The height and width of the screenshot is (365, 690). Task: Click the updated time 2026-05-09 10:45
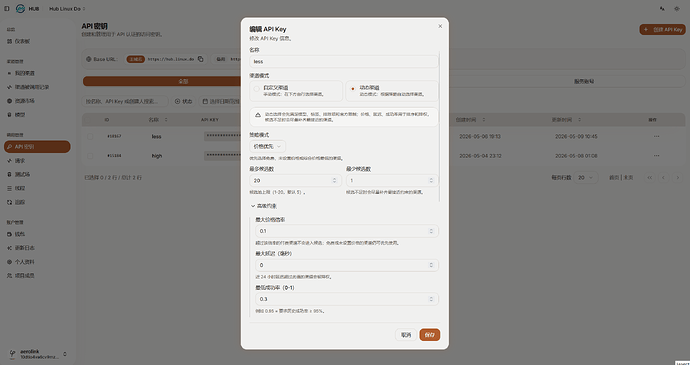pyautogui.click(x=576, y=136)
